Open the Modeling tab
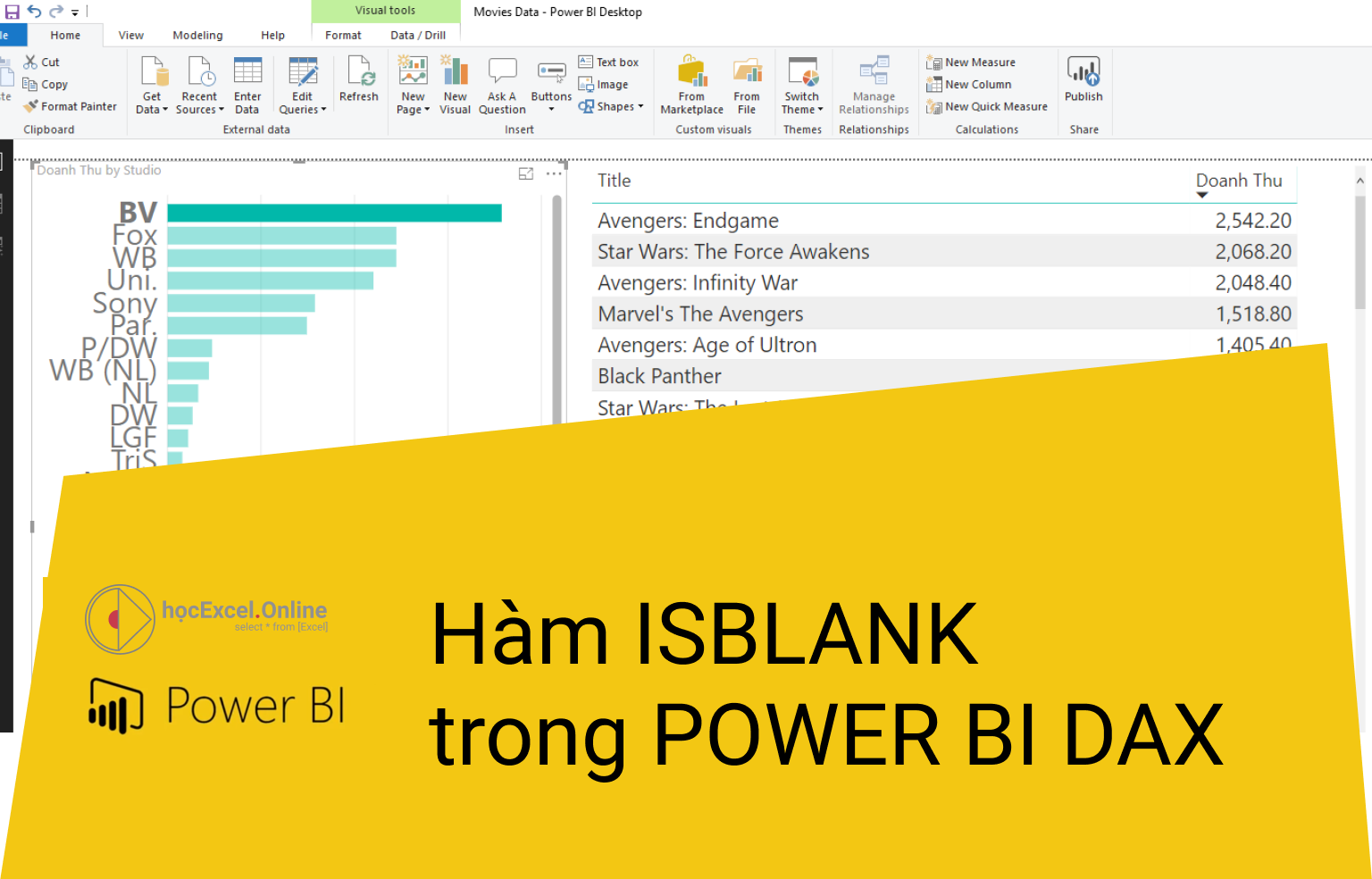The height and width of the screenshot is (879, 1372). (197, 35)
